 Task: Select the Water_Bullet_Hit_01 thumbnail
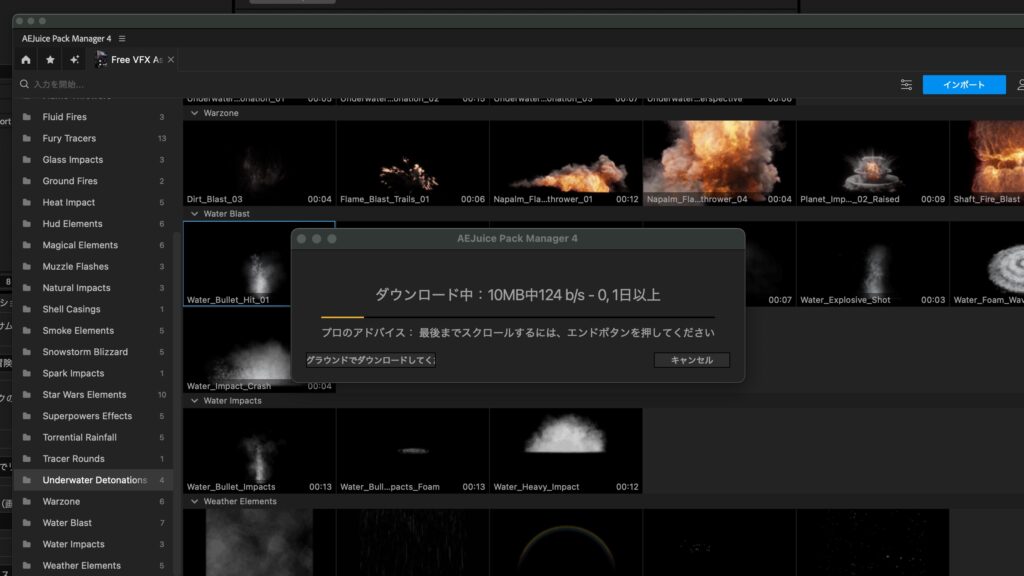click(x=237, y=264)
